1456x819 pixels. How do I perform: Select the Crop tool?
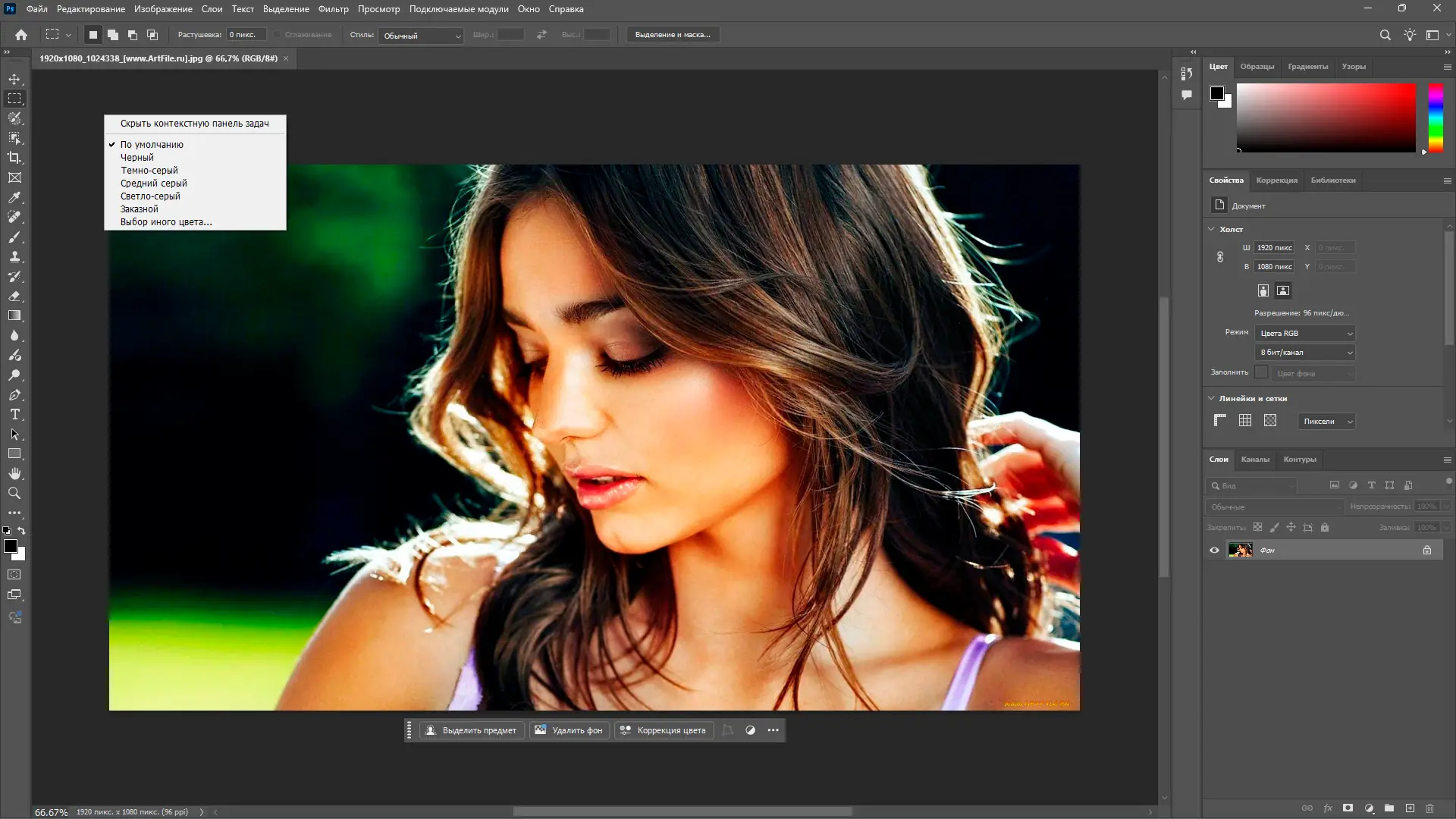tap(14, 158)
